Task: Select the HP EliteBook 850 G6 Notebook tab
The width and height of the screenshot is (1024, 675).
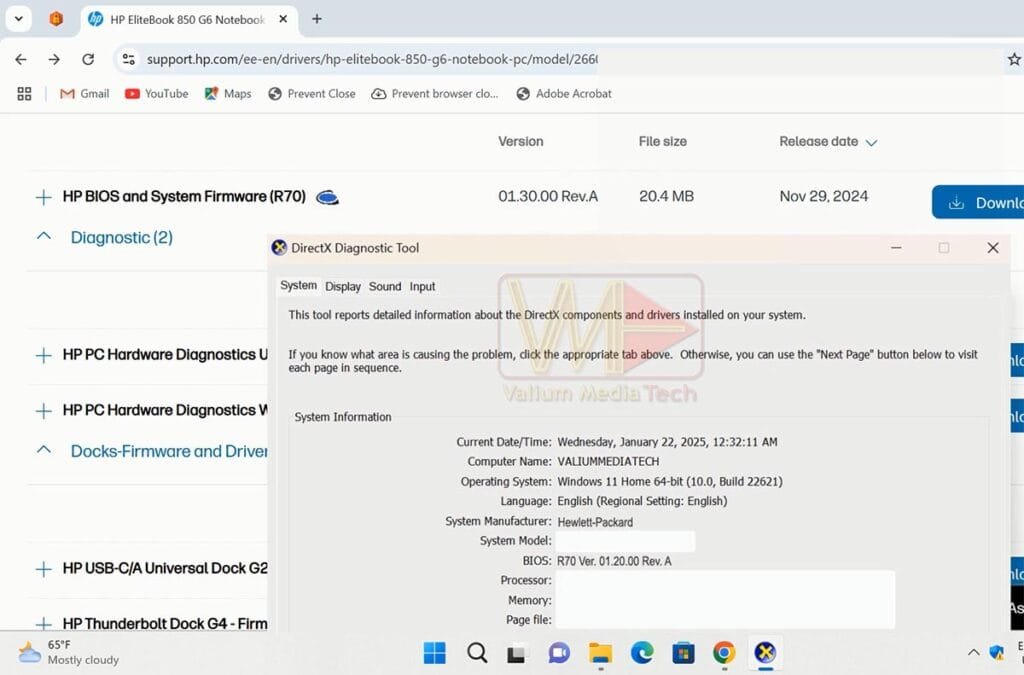Action: 187,20
